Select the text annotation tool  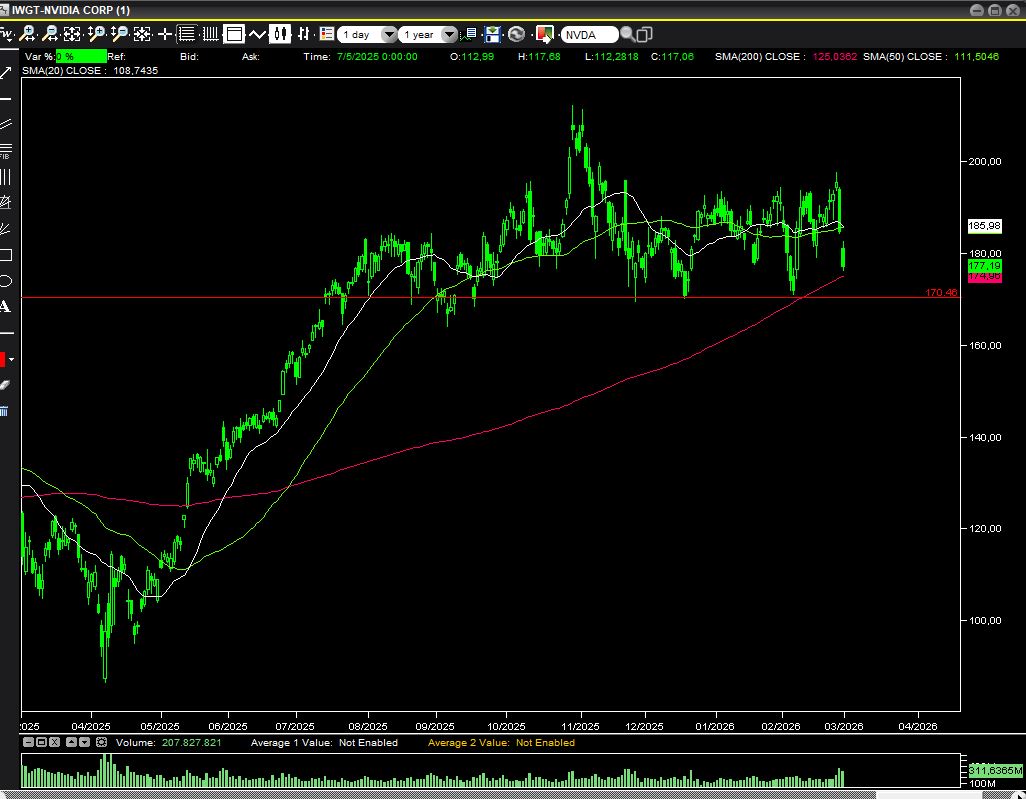click(5, 307)
